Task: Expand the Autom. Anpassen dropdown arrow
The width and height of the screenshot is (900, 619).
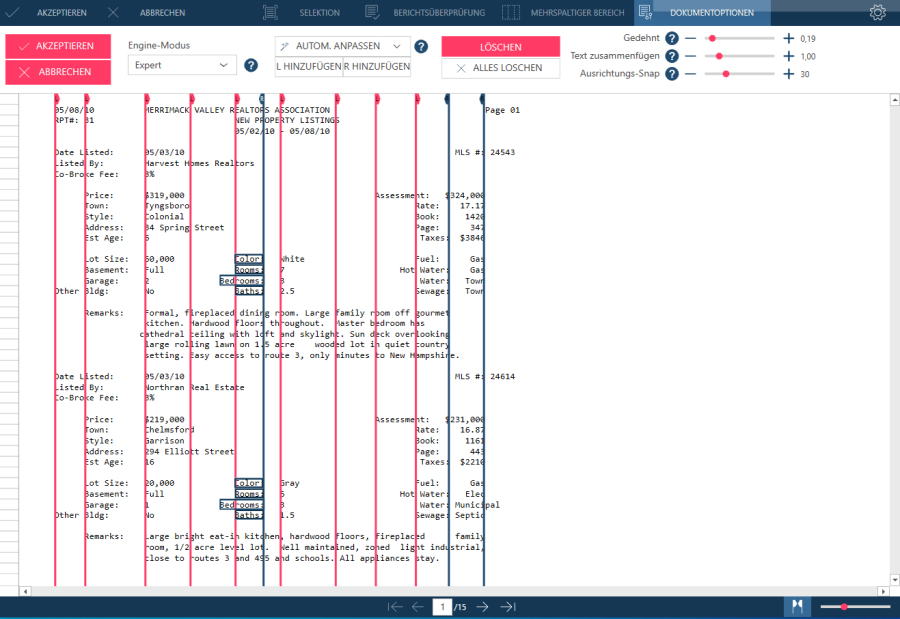Action: pos(397,47)
